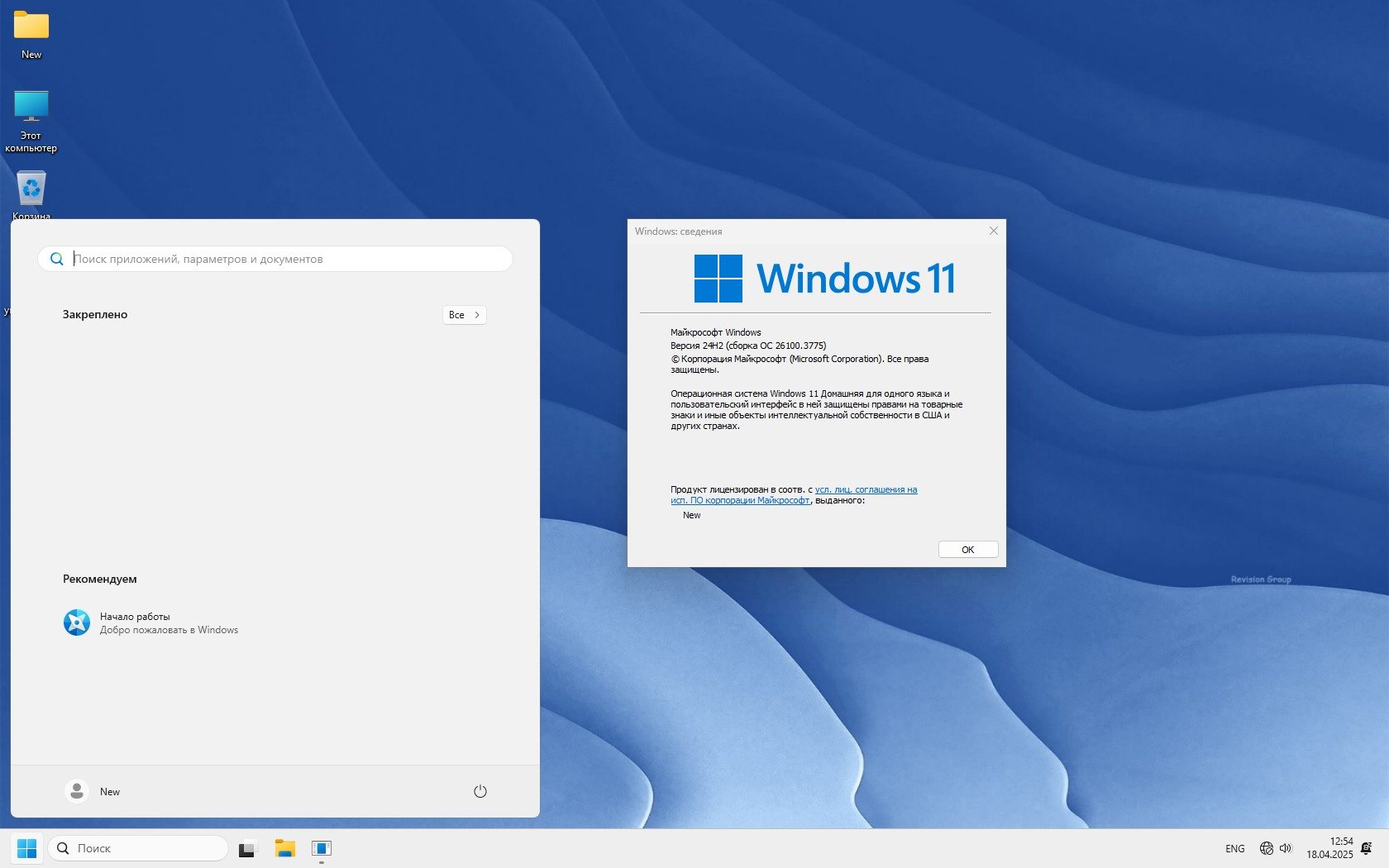Viewport: 1389px width, 868px height.
Task: Click the volume speaker icon in tray
Action: coord(1286,848)
